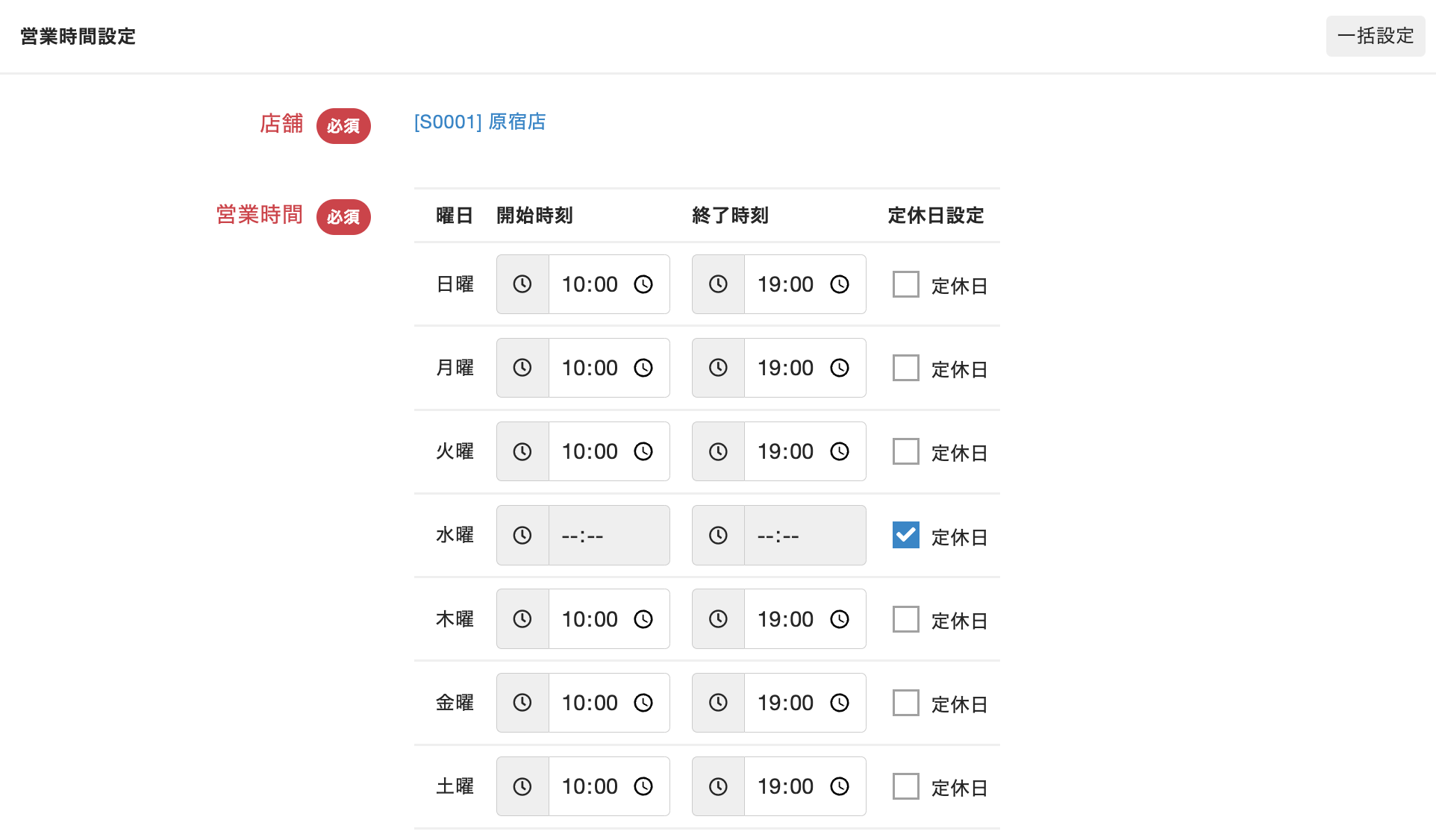Open time picker inside Sunday end time field

coord(840,284)
